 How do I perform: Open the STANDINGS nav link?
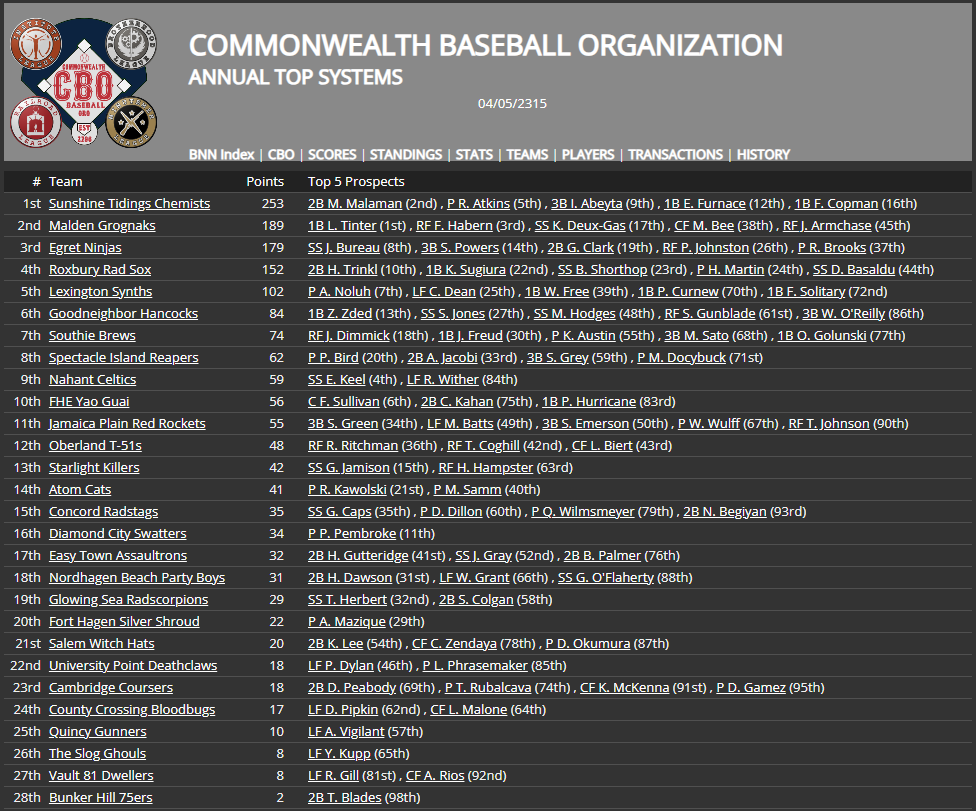click(406, 154)
